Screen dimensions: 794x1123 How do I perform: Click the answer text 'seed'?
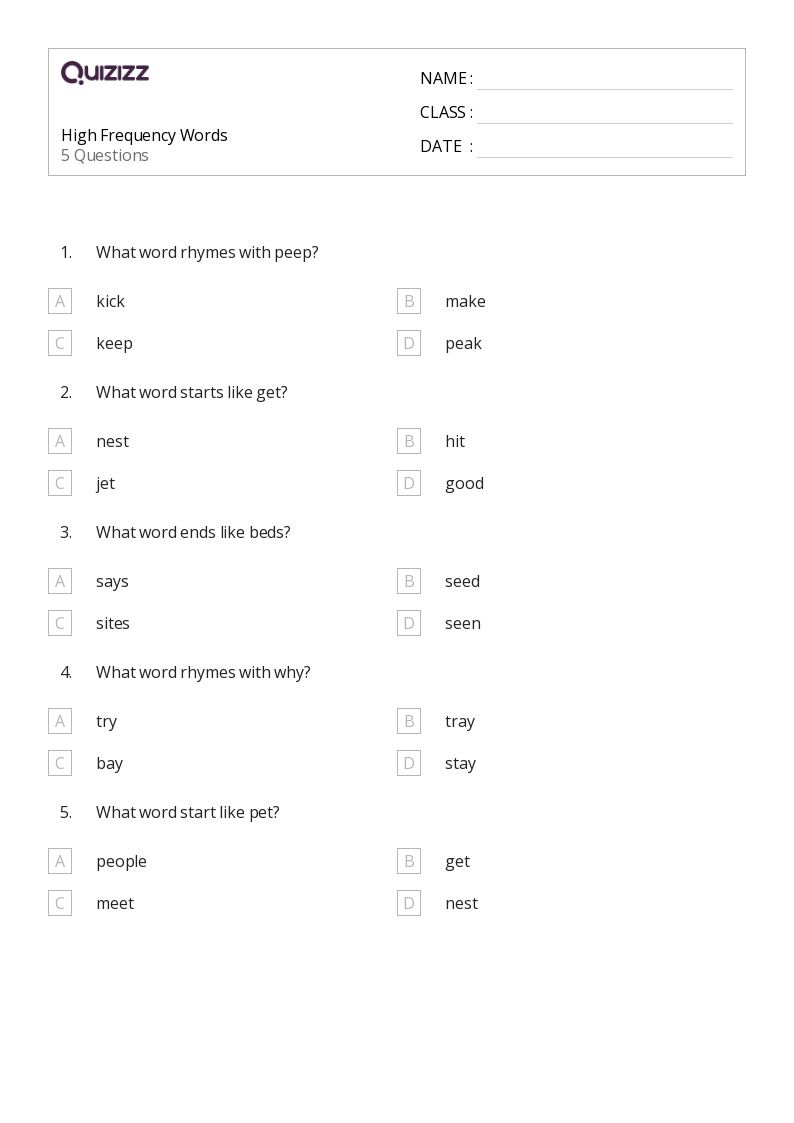coord(462,581)
